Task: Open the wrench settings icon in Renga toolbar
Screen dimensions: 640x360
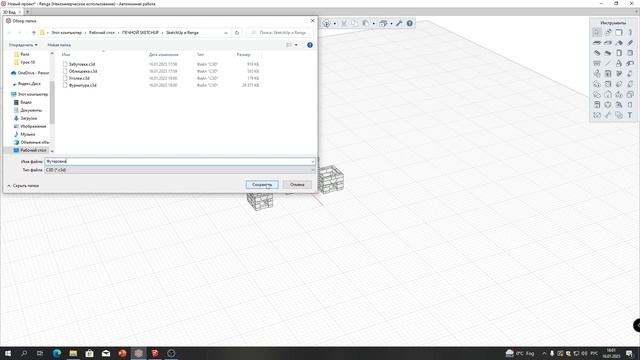Action: click(399, 23)
